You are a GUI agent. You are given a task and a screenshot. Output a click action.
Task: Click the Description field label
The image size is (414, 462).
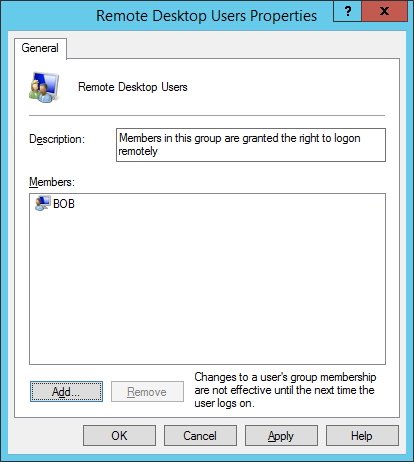click(x=57, y=139)
